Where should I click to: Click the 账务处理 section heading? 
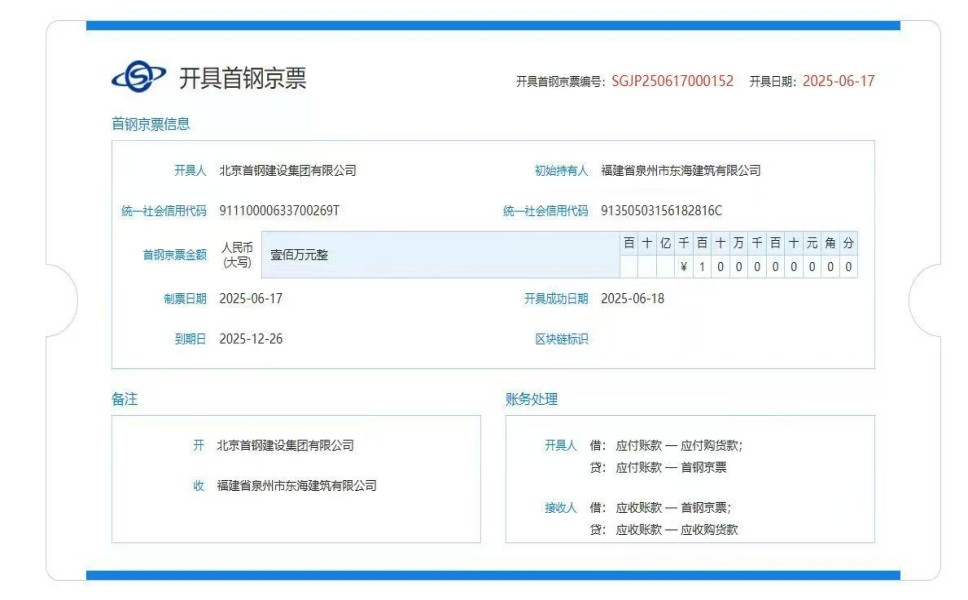531,399
